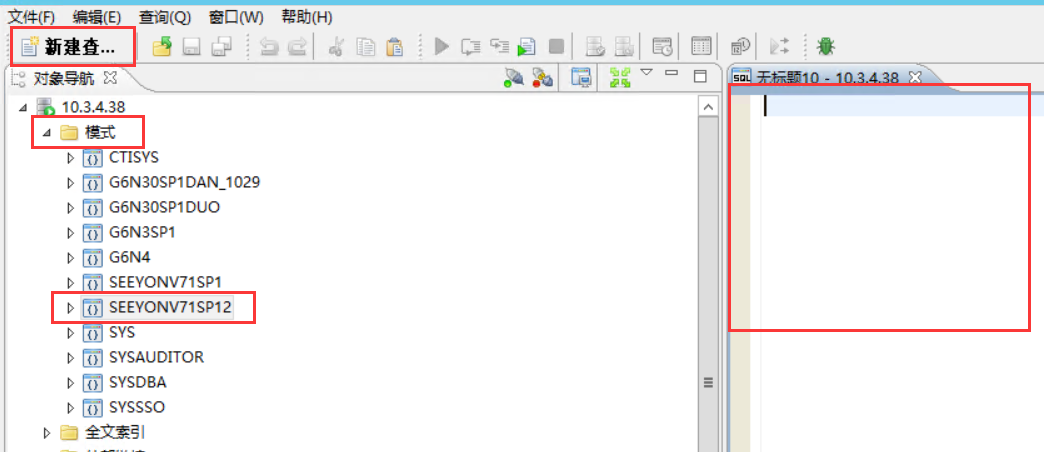1044x452 pixels.
Task: Select CTISYS in the schema tree
Action: click(134, 158)
